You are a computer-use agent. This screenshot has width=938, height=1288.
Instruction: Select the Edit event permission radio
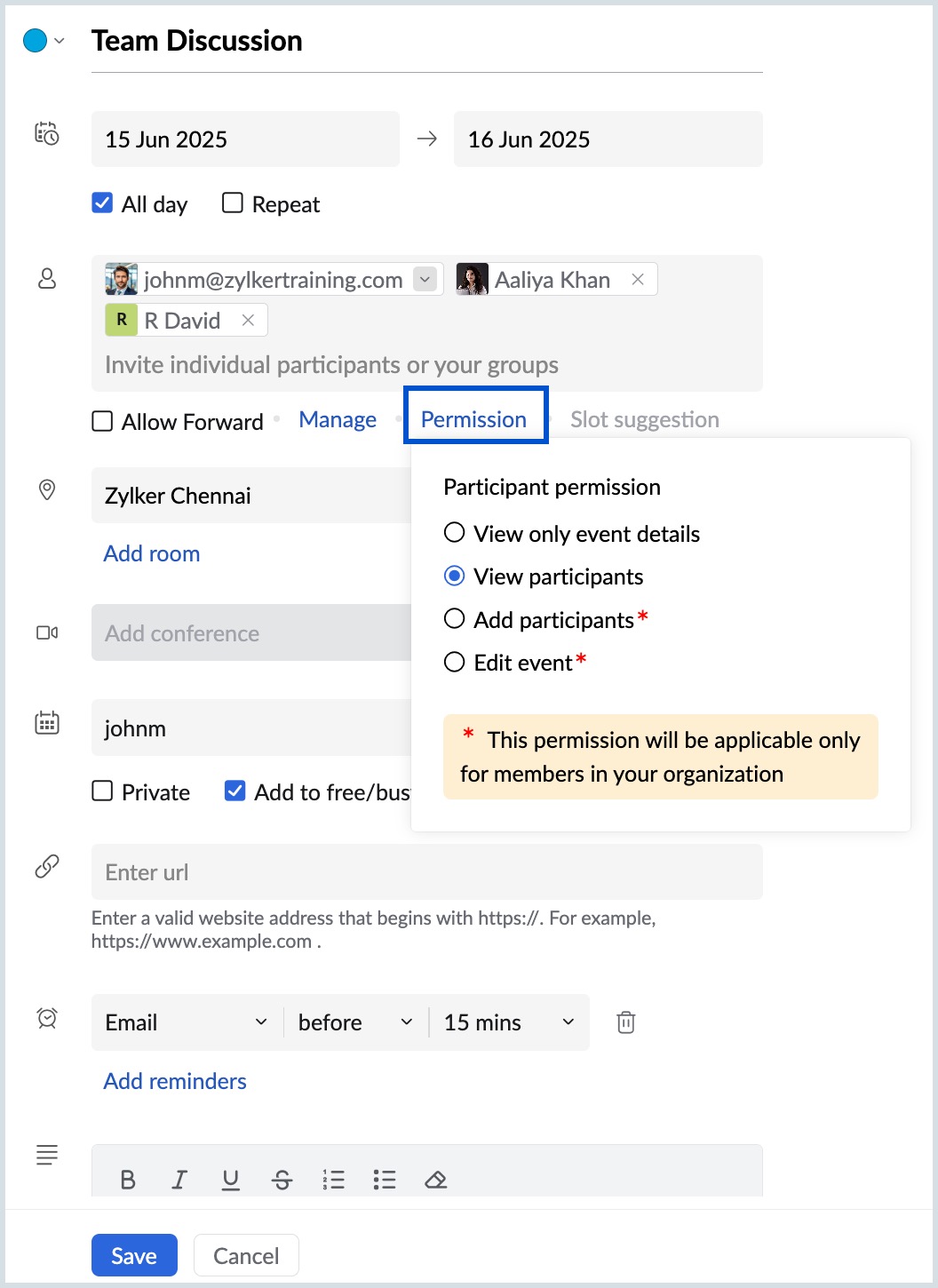pyautogui.click(x=455, y=662)
